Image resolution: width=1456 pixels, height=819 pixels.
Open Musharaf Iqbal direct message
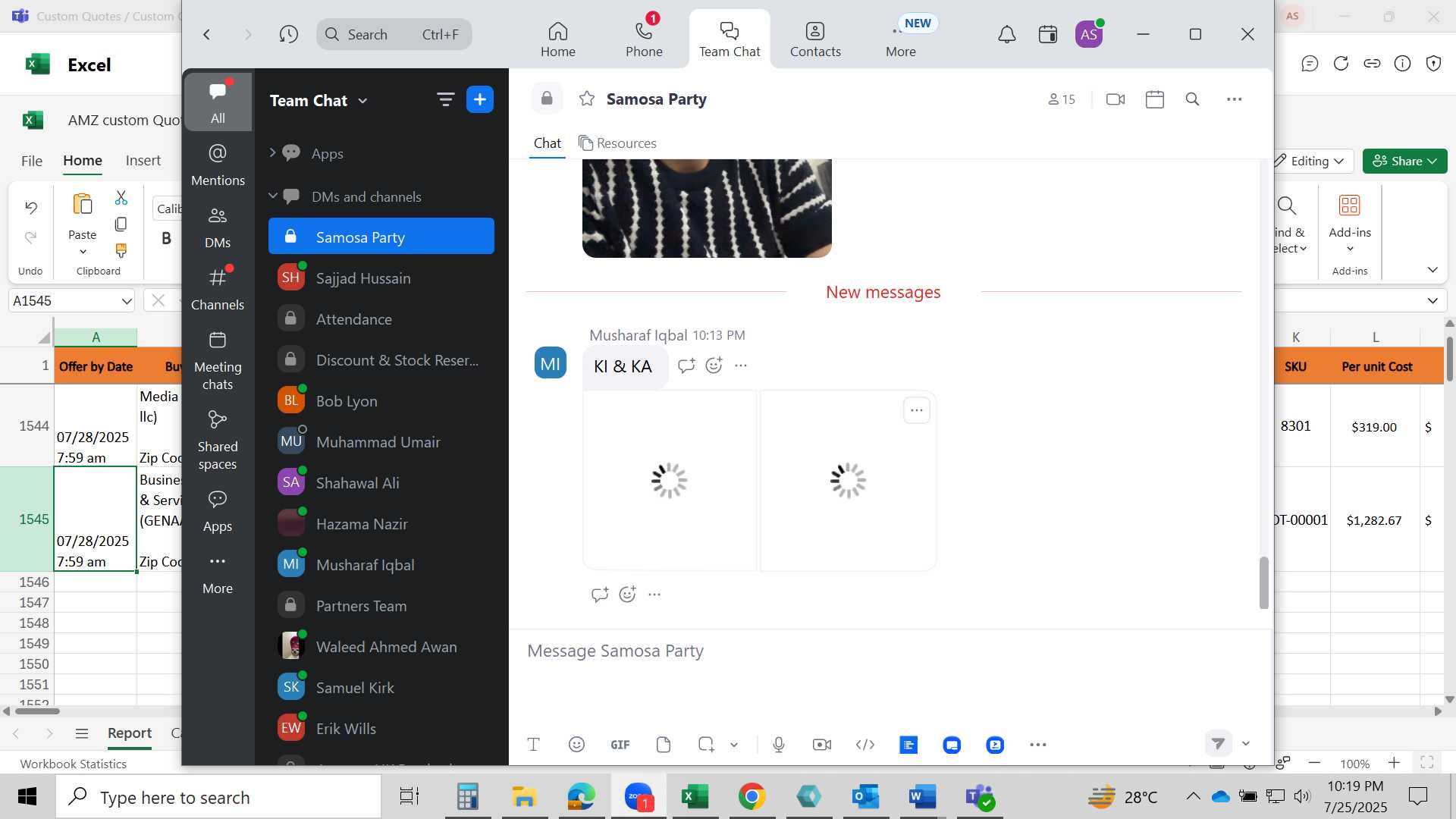pos(381,565)
